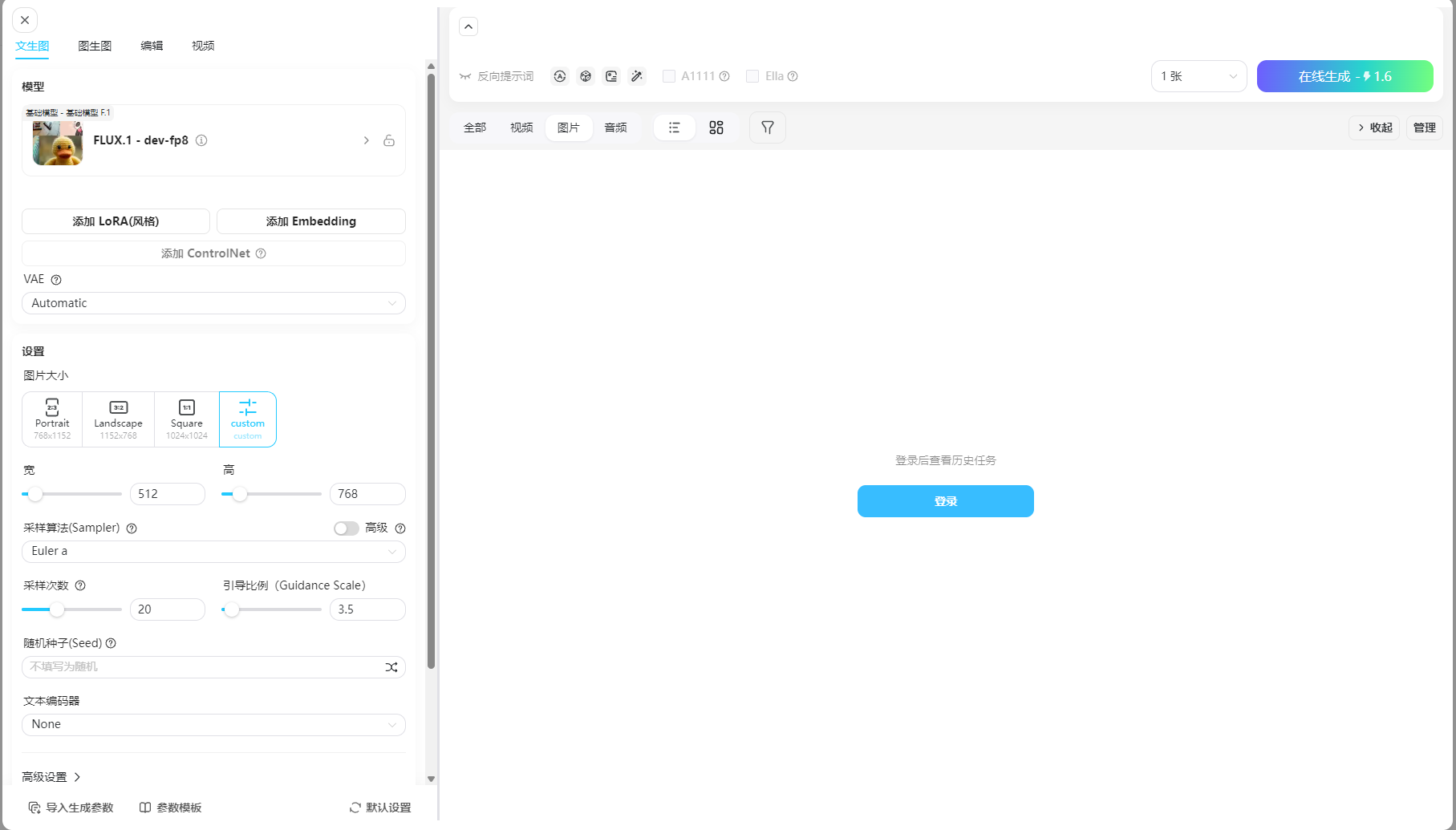Open the VAE Automatic dropdown
This screenshot has height=830, width=1456.
point(213,303)
